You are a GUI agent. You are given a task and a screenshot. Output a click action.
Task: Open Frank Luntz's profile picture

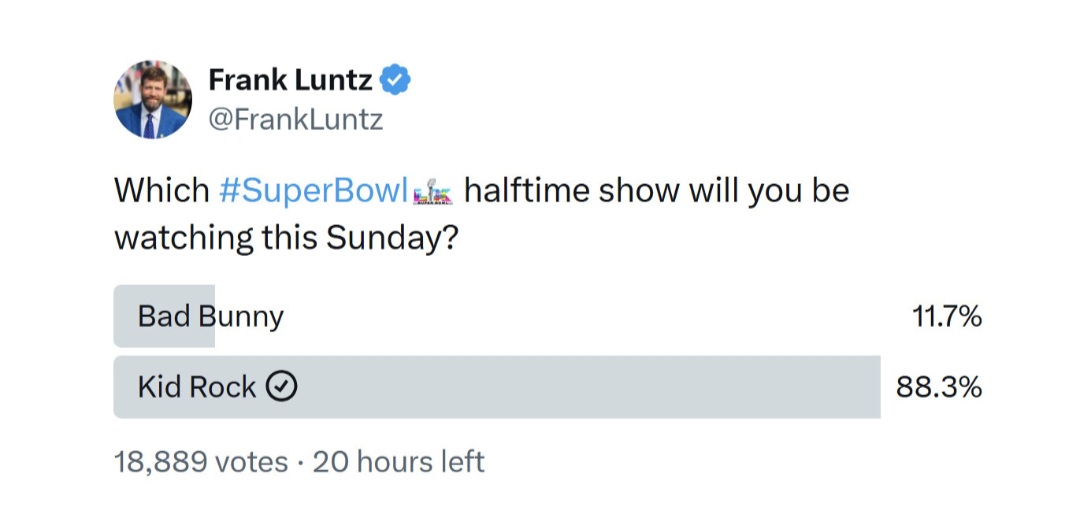(x=153, y=100)
